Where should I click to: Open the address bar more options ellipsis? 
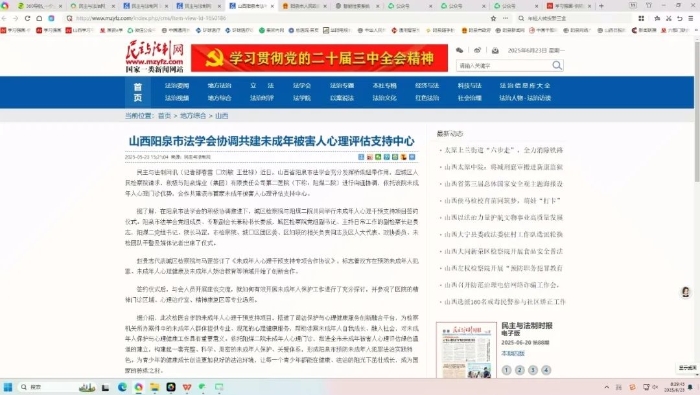[505, 18]
